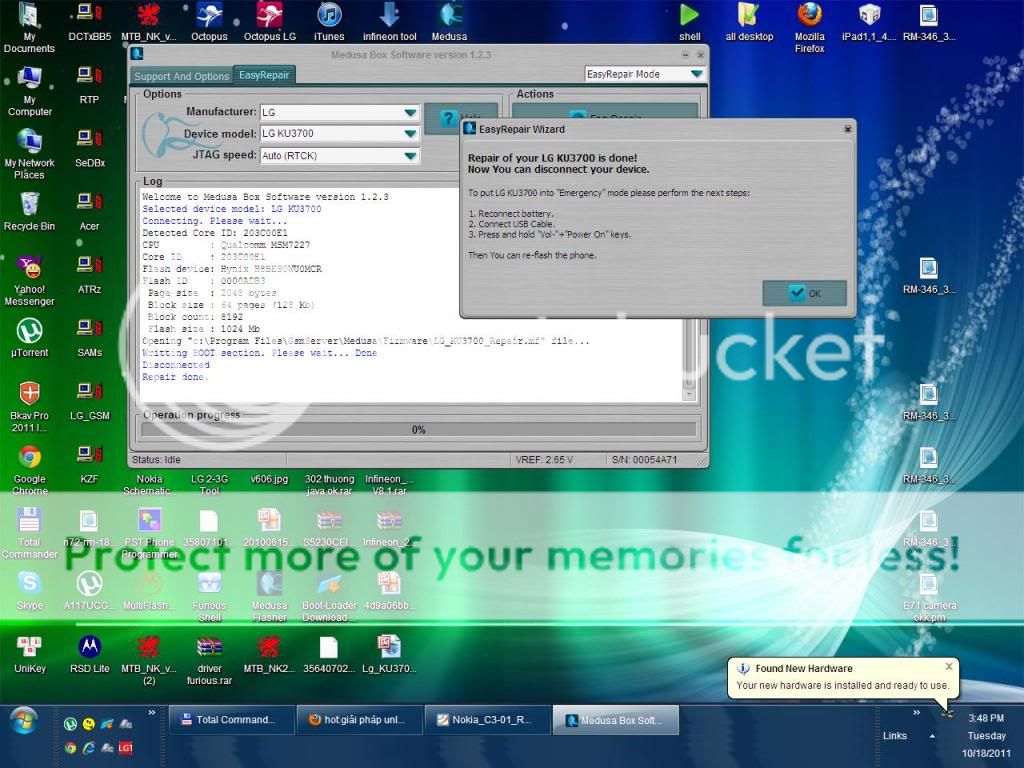Open the DCTxBB5 desktop icon

point(89,22)
